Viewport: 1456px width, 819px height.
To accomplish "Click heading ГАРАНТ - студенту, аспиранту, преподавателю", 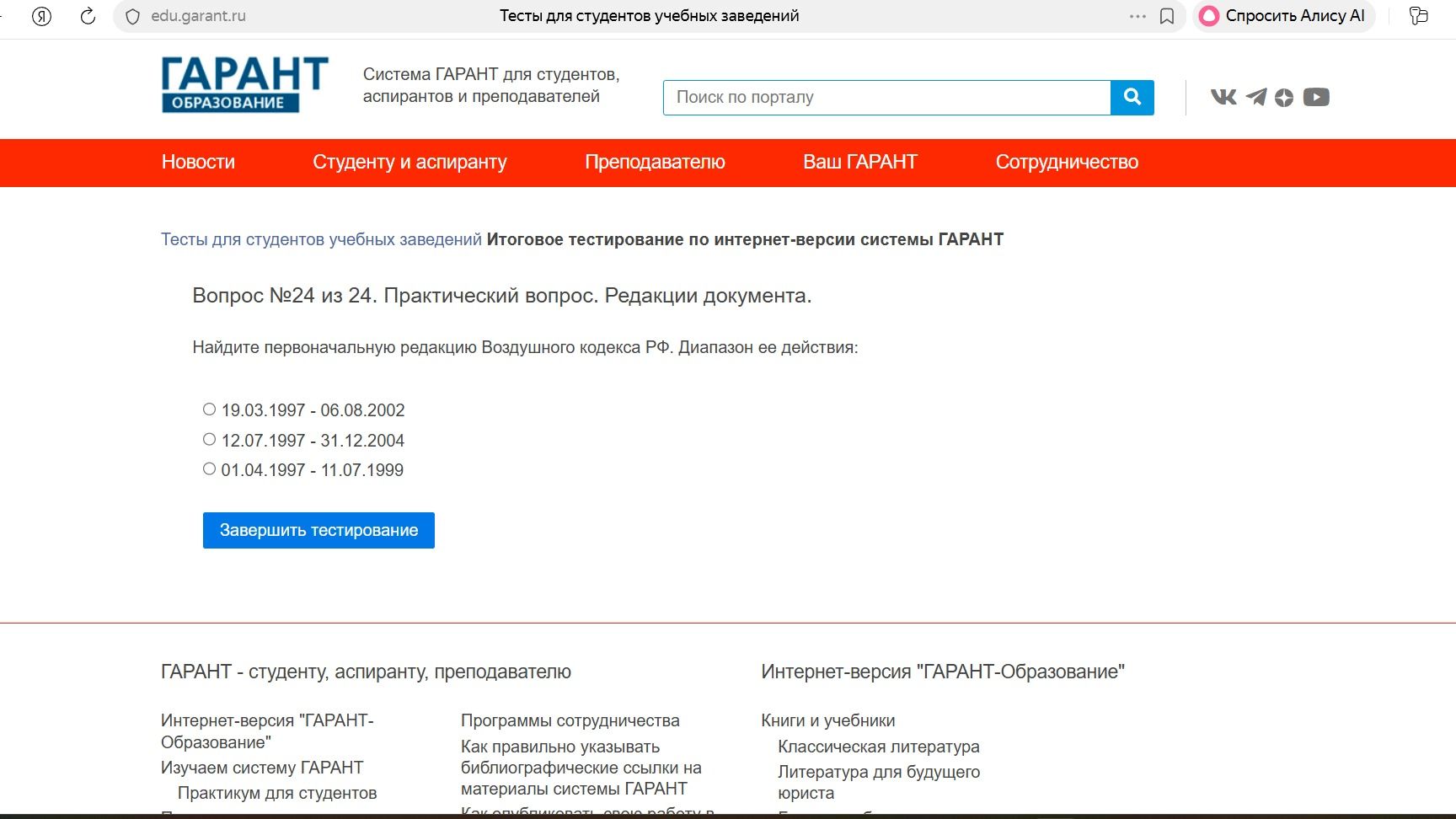I will [366, 672].
